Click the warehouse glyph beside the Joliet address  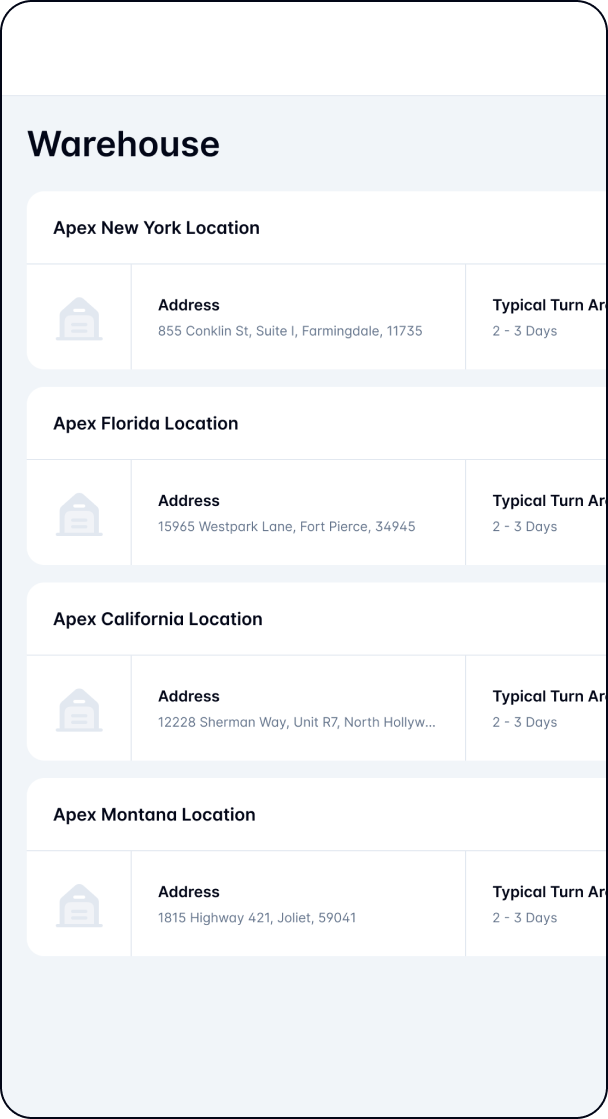click(79, 904)
